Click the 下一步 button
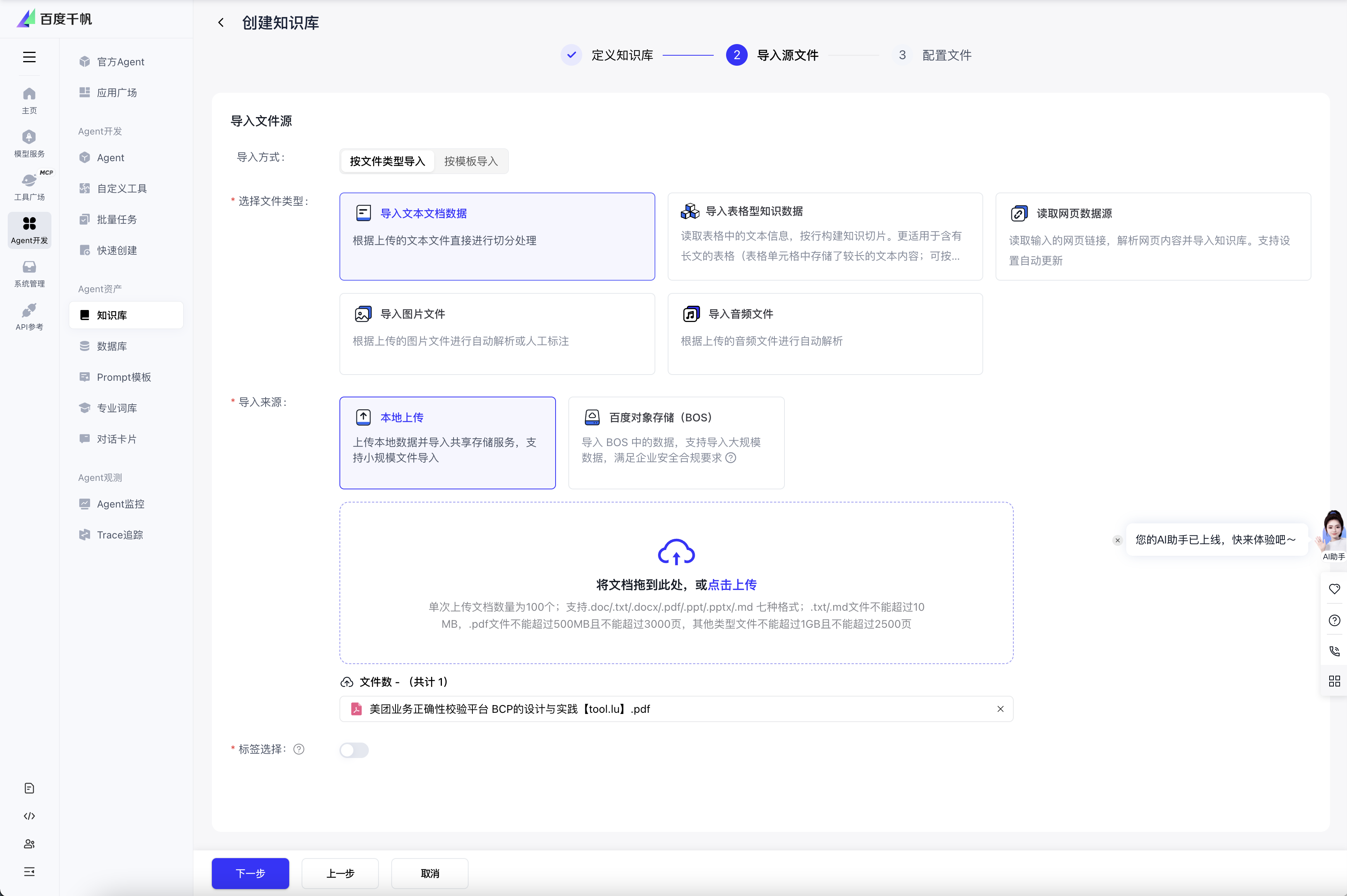This screenshot has width=1347, height=896. click(250, 873)
